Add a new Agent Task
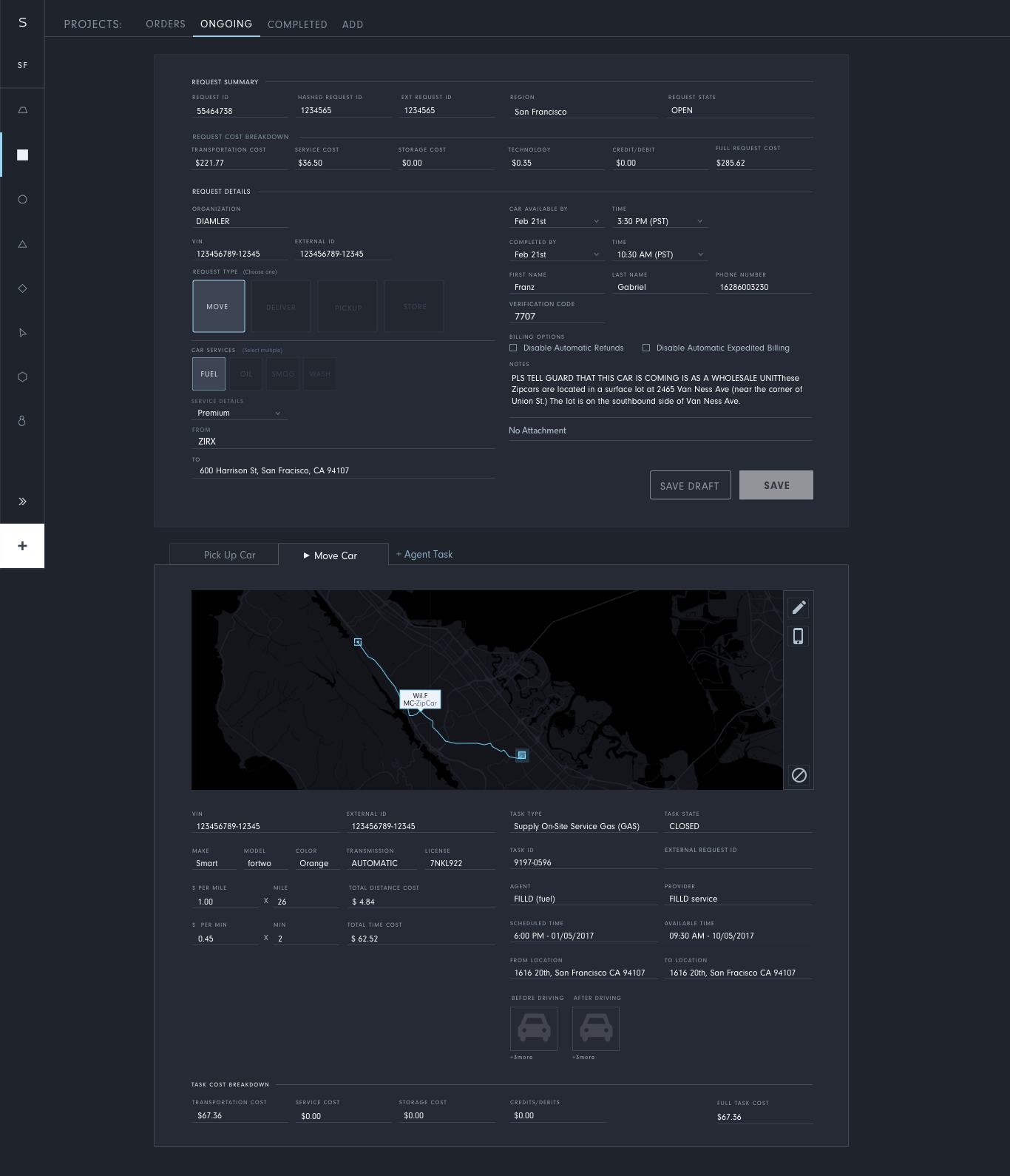Screen dimensions: 1010x1176 pyautogui.click(x=424, y=554)
